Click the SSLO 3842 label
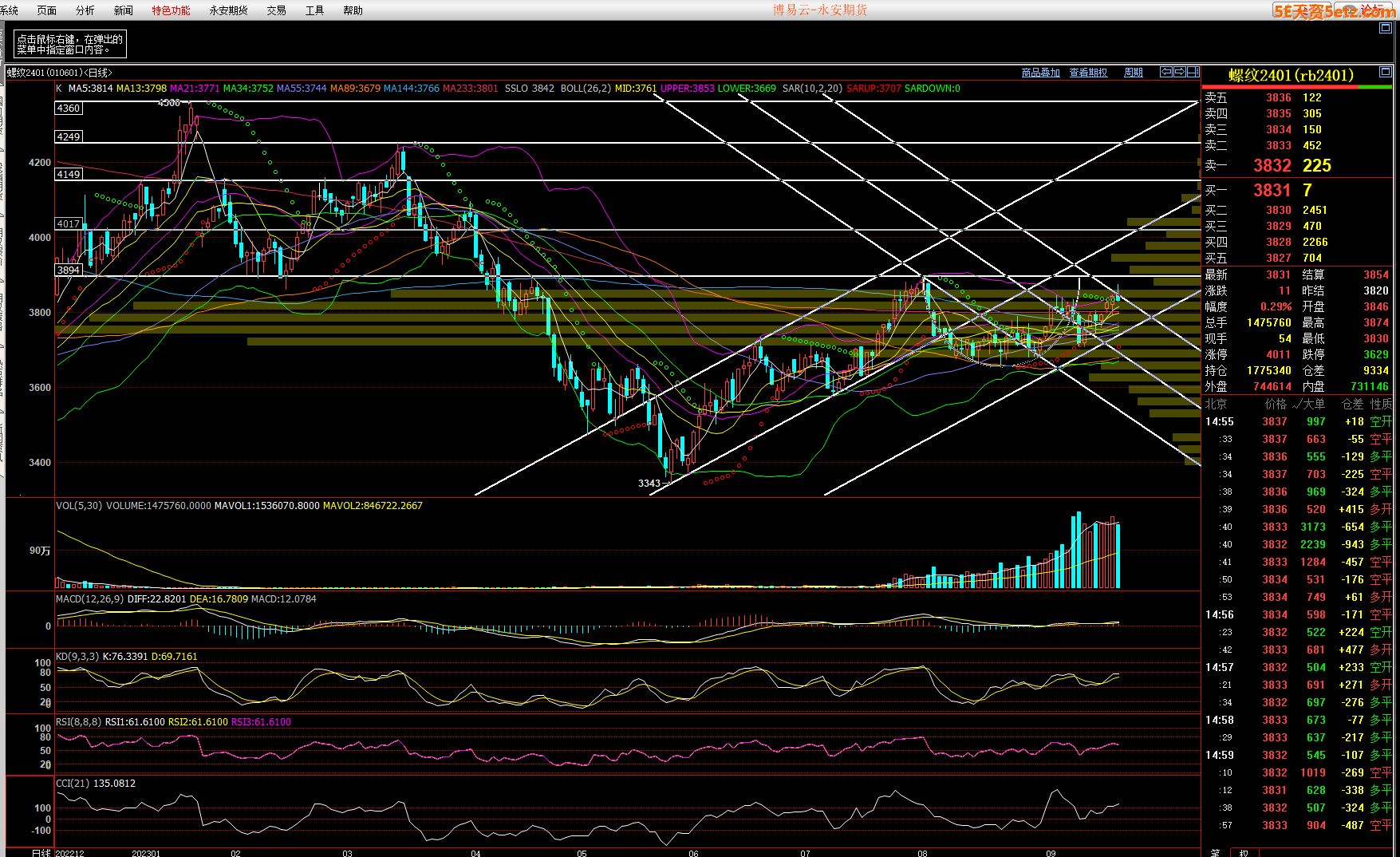Image resolution: width=1400 pixels, height=857 pixels. (530, 89)
